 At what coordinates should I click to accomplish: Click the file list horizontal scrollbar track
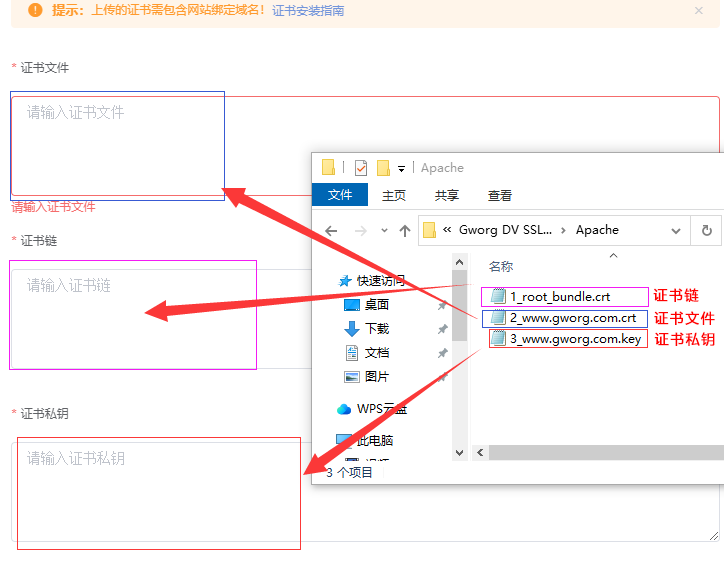pyautogui.click(x=606, y=452)
